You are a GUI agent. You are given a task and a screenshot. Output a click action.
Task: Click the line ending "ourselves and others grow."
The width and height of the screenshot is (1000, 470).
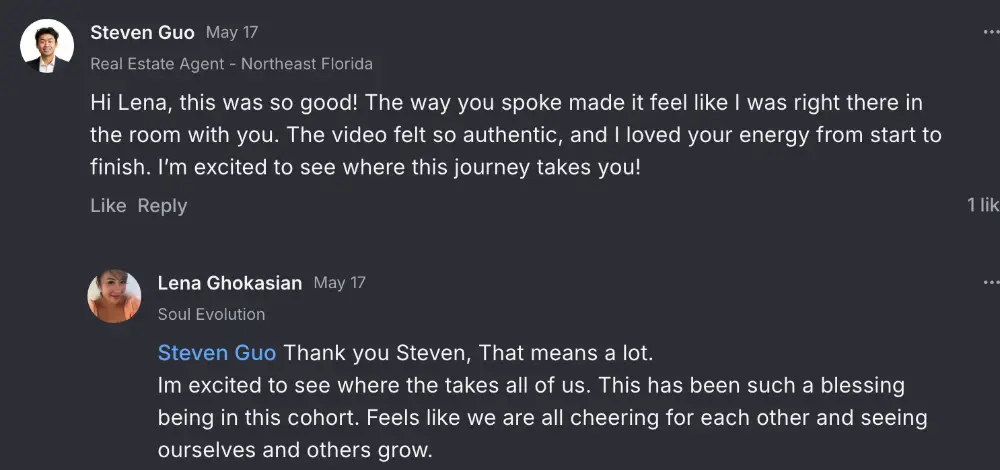click(295, 450)
